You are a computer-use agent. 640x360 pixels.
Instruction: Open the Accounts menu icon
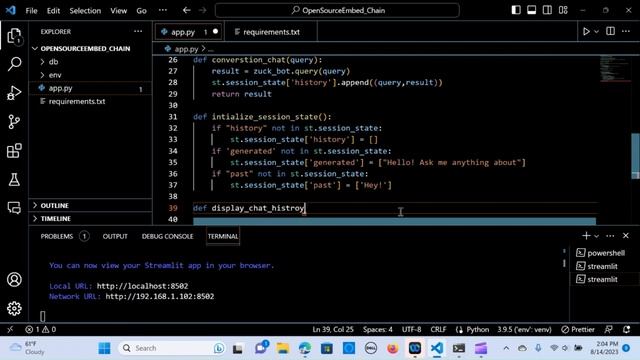tap(14, 280)
